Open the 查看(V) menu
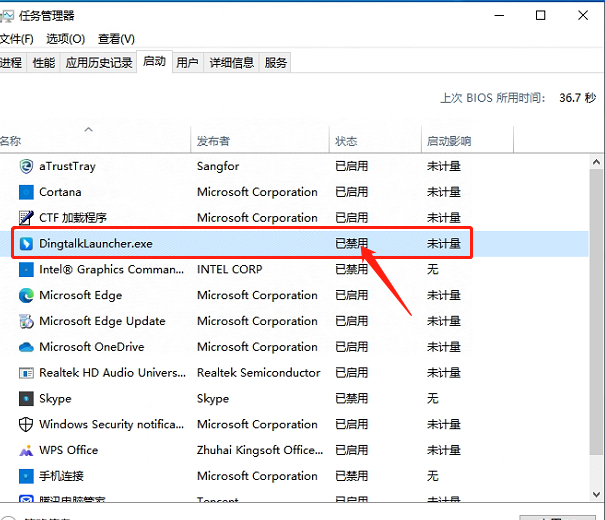The width and height of the screenshot is (605, 520). pos(116,39)
